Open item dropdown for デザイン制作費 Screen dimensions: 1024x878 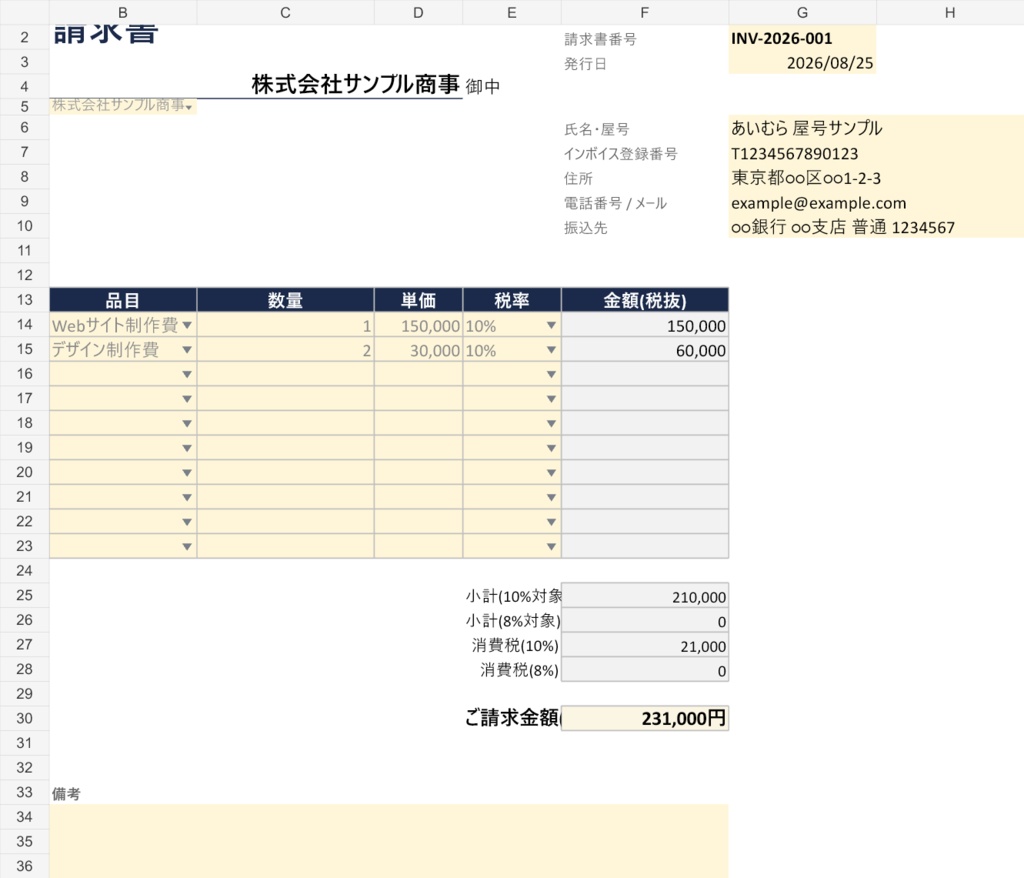pos(187,350)
